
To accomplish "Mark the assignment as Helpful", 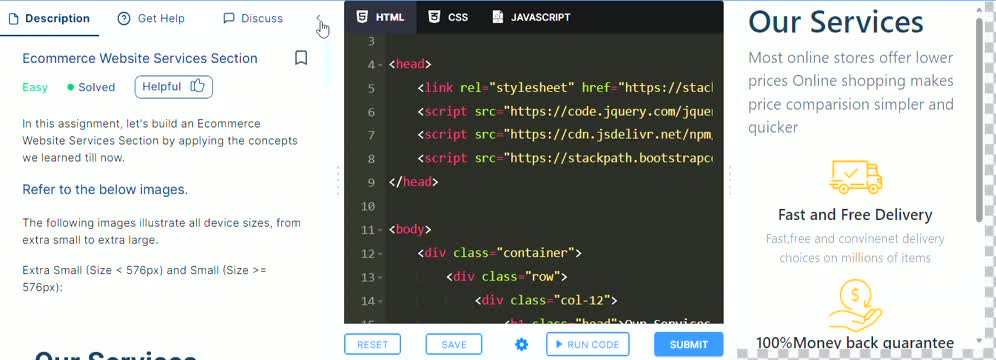I will (x=173, y=87).
